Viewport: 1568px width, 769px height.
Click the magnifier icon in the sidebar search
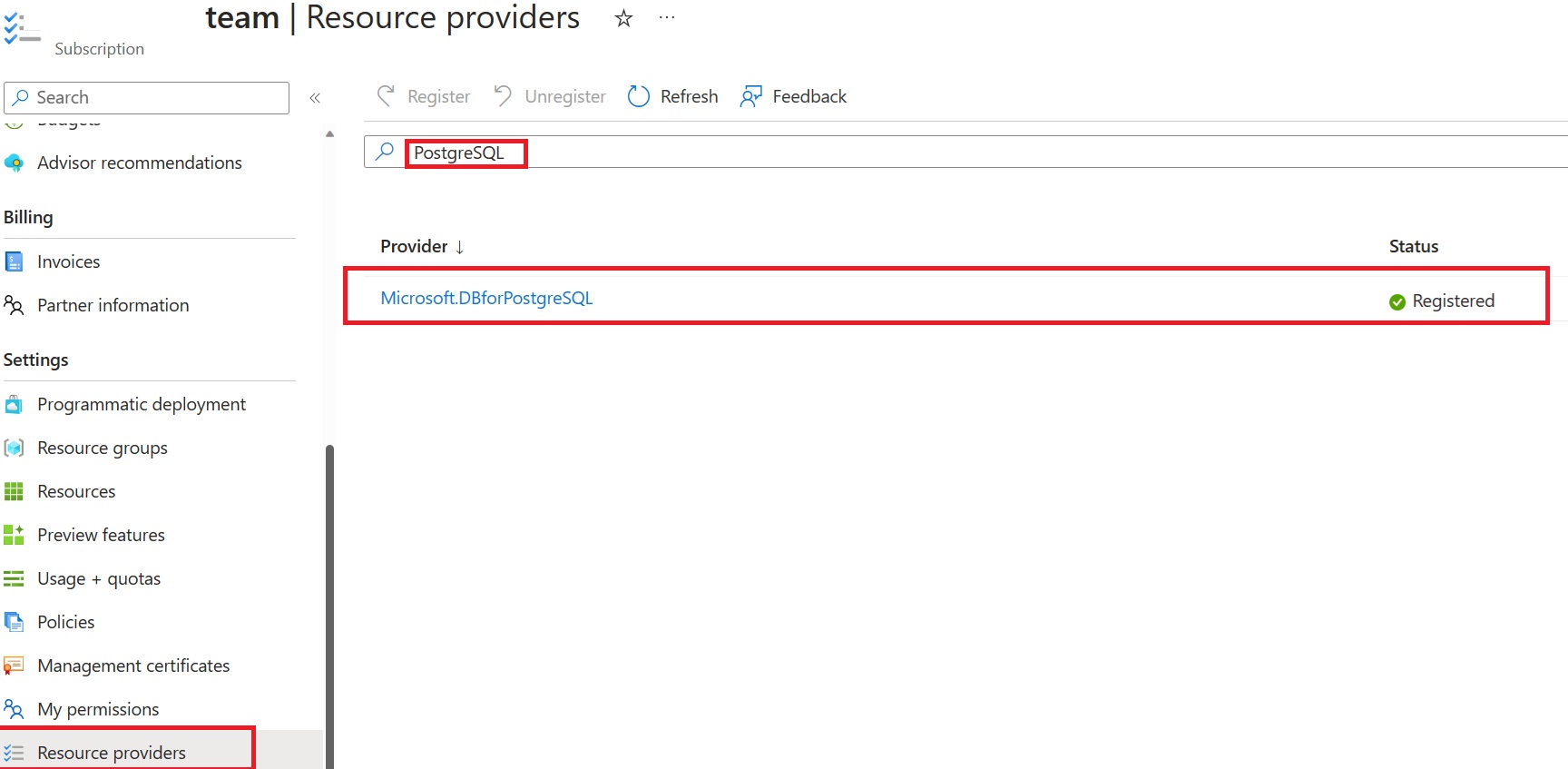click(21, 97)
